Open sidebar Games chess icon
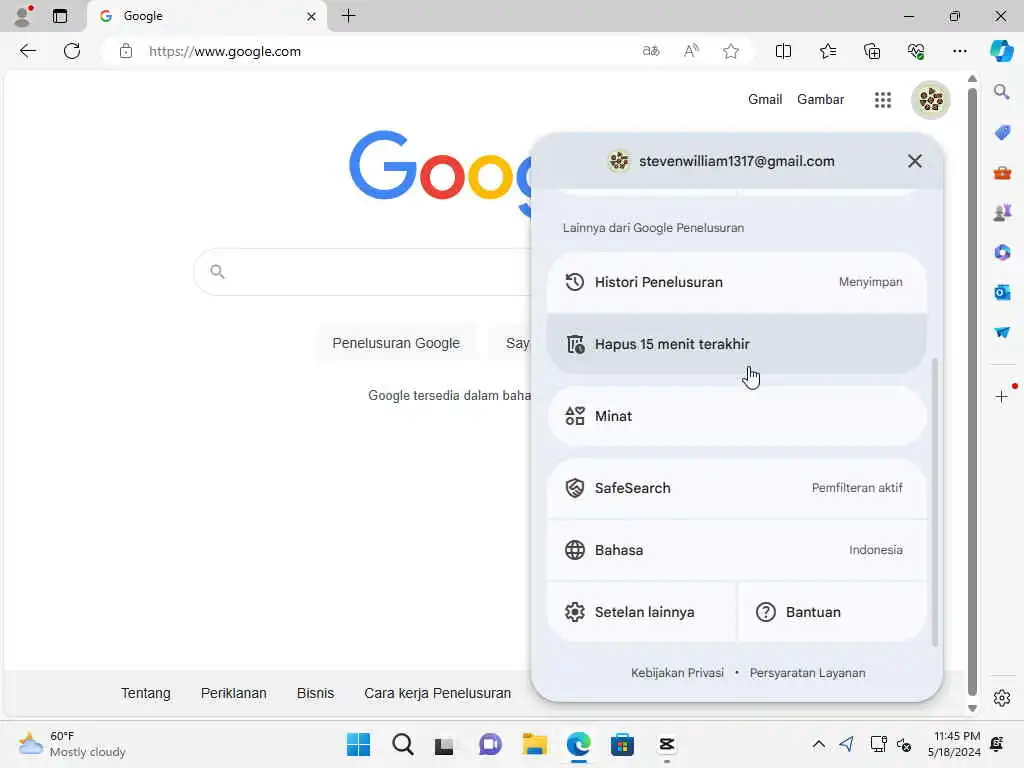This screenshot has height=768, width=1024. 1002,212
